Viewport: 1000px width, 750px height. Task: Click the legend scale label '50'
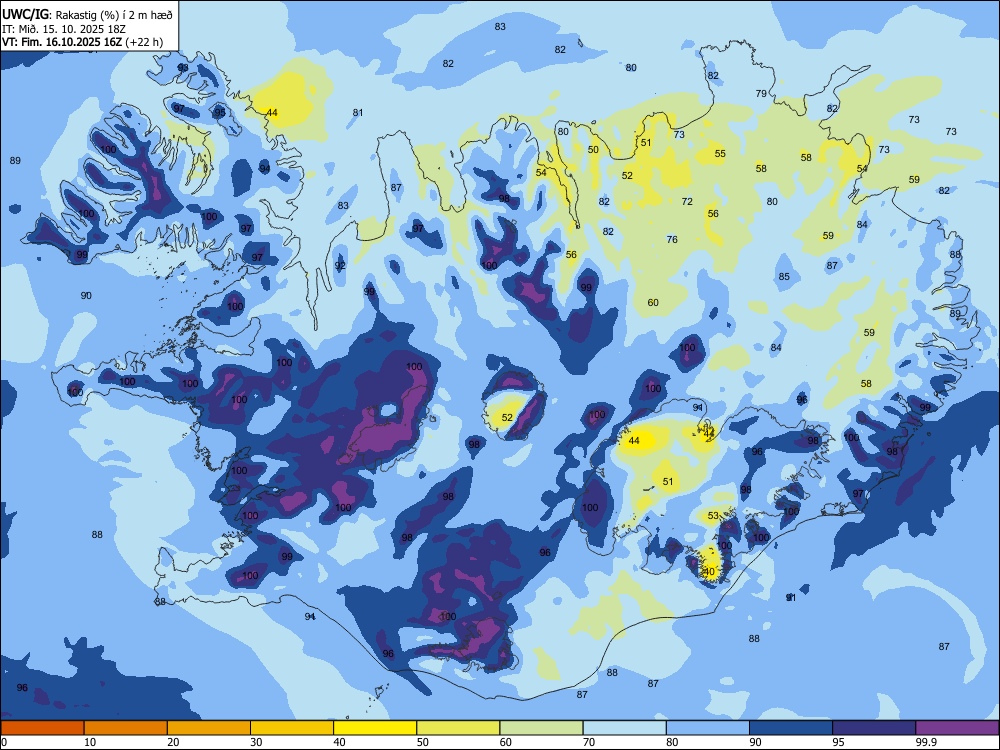click(423, 742)
